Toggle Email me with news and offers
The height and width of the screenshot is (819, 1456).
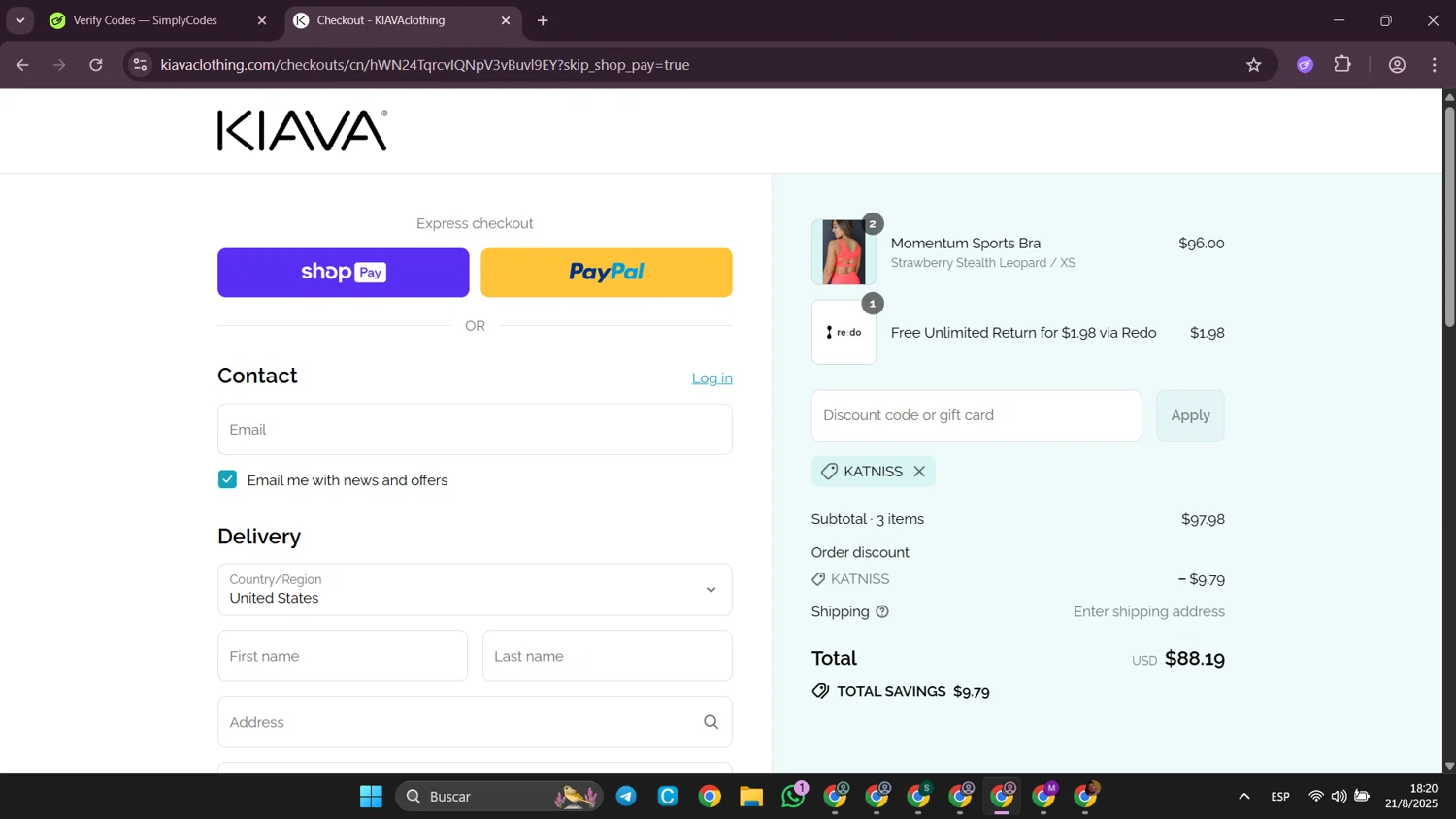[227, 479]
